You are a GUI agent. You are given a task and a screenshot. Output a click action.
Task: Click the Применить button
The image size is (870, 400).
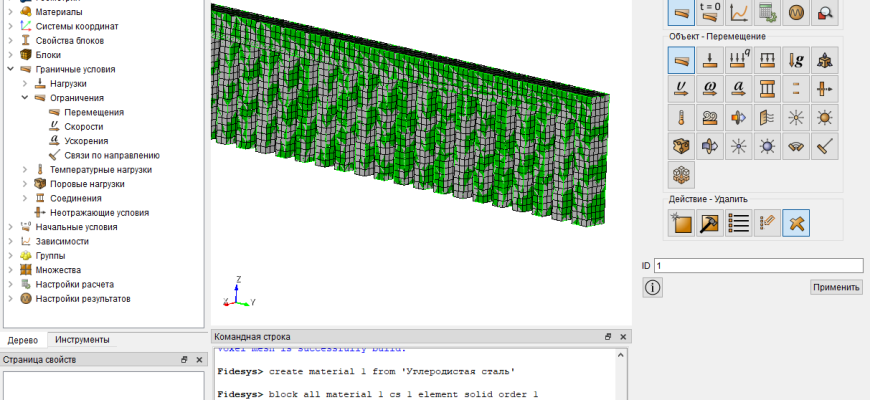tap(836, 287)
